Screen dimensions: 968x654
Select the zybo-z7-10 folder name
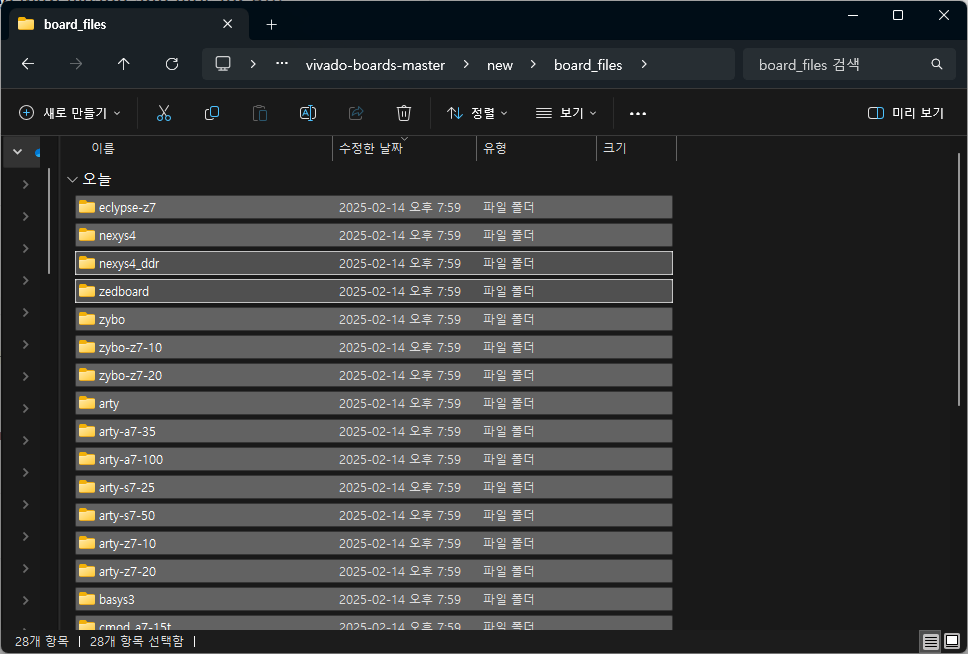[x=130, y=348]
